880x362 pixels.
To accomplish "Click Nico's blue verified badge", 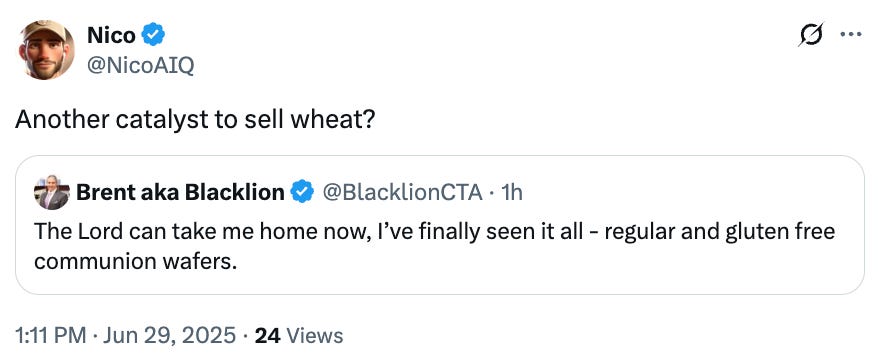I will [153, 35].
